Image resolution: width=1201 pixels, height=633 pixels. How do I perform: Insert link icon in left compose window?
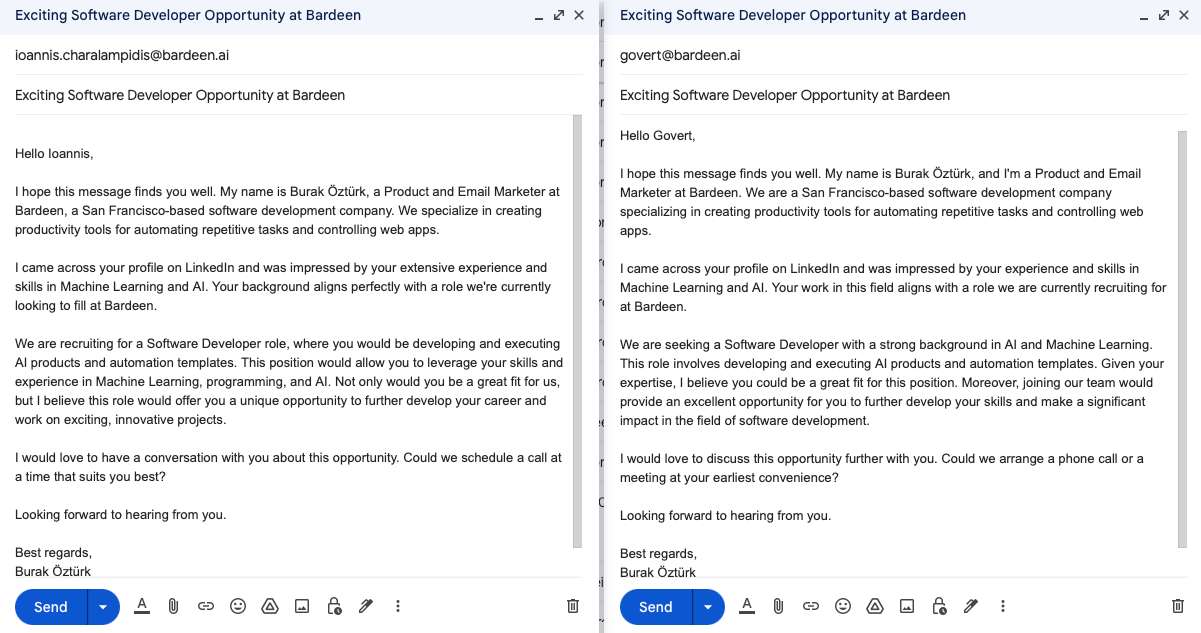pos(206,606)
